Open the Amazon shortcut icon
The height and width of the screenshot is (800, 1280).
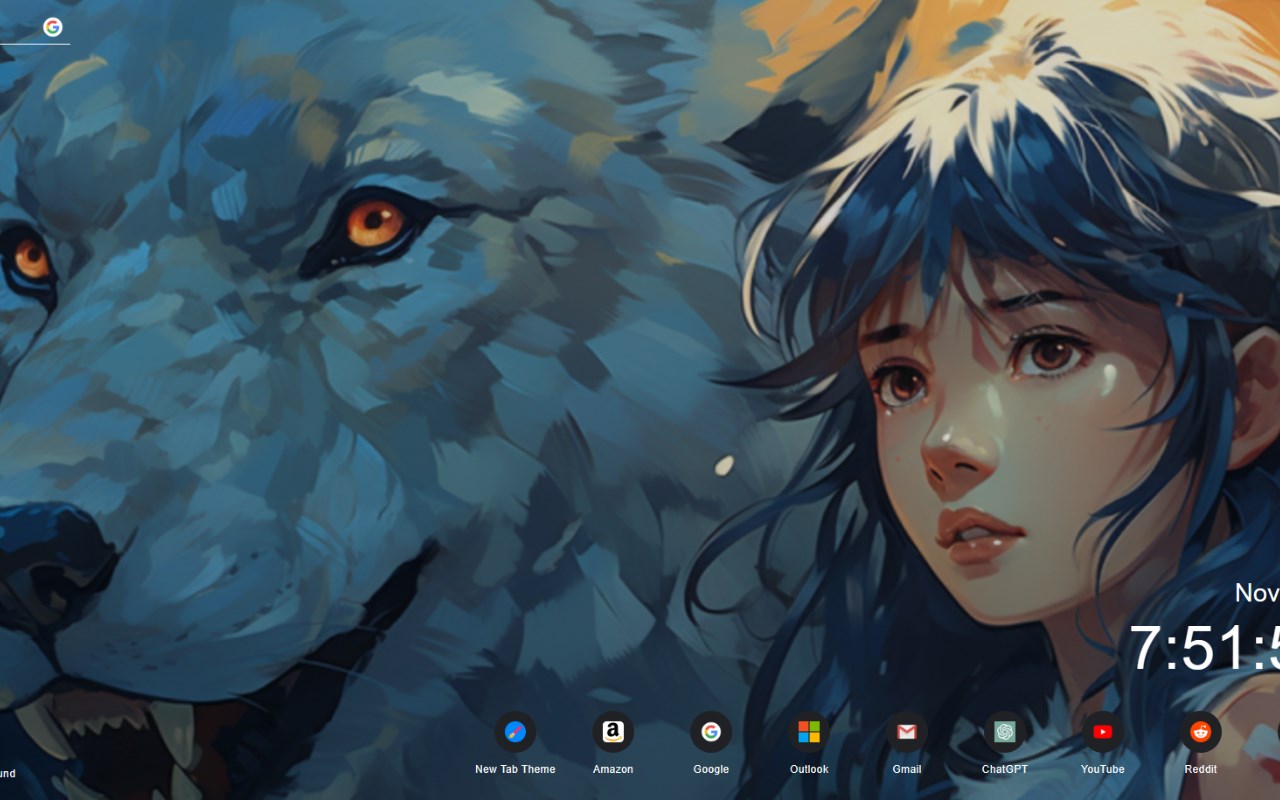613,732
